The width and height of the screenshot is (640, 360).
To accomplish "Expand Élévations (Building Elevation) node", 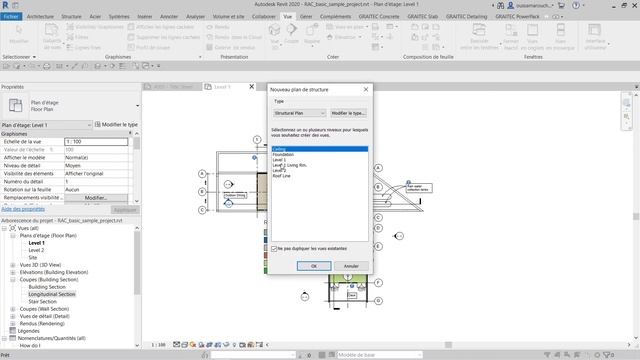I will [13, 272].
